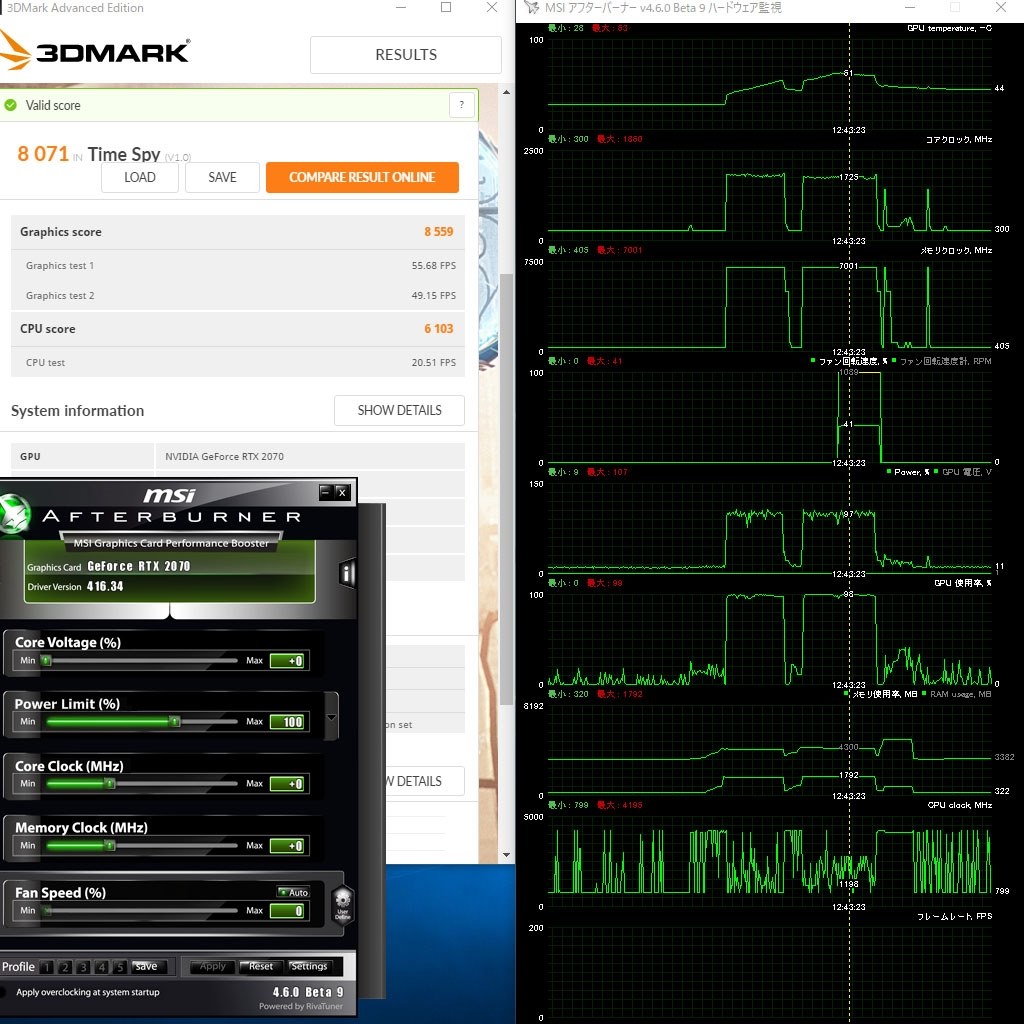Click the COMPARE RESULT ONLINE button
Image resolution: width=1024 pixels, height=1024 pixels.
click(x=362, y=177)
